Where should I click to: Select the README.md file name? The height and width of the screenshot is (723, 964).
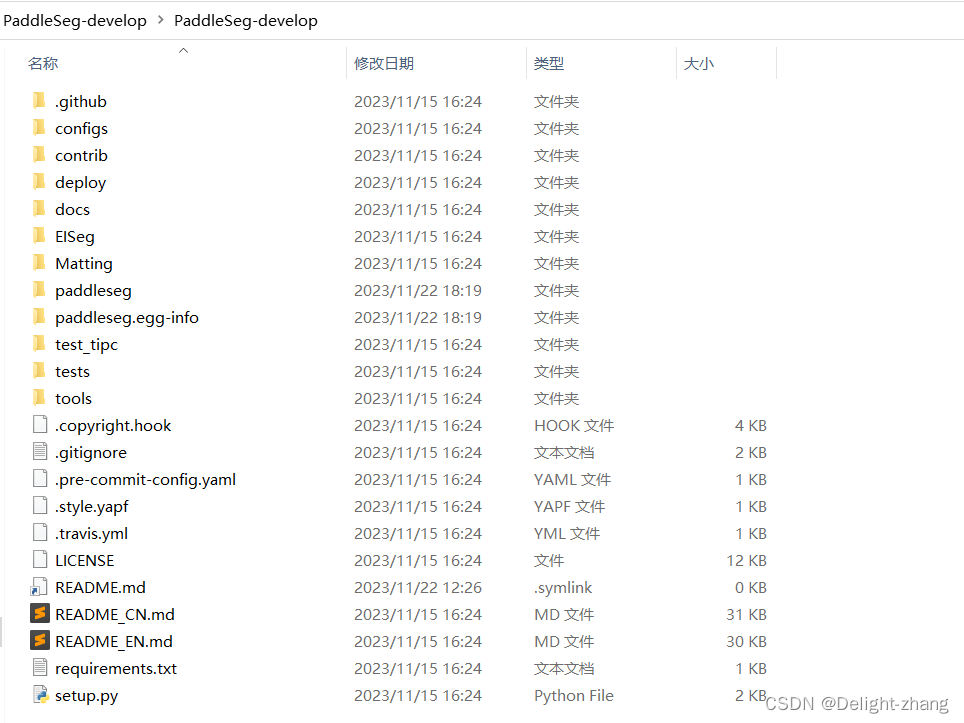[x=100, y=588]
